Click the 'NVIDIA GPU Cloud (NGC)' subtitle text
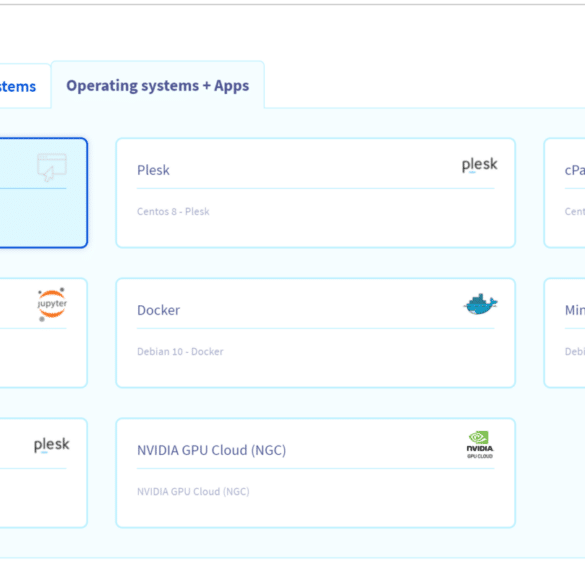 (x=193, y=491)
